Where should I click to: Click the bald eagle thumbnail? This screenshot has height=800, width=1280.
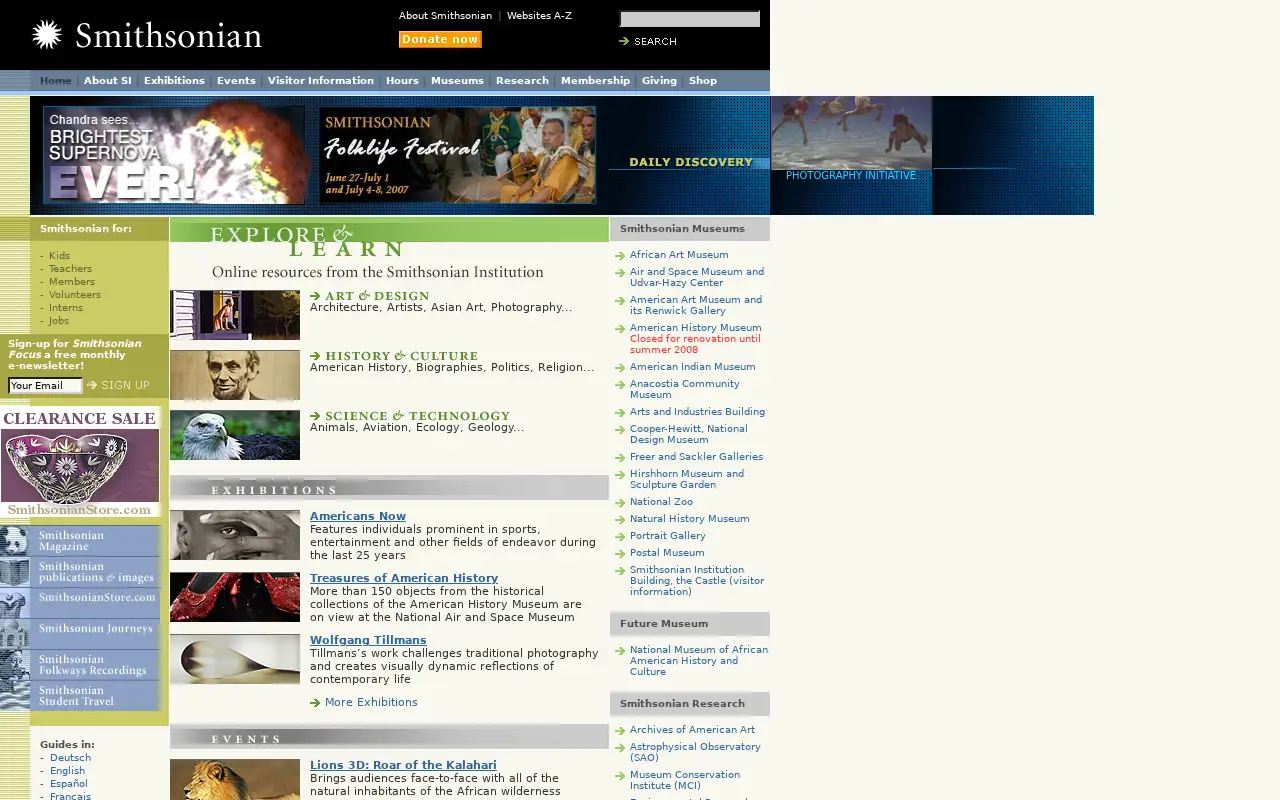[x=235, y=435]
